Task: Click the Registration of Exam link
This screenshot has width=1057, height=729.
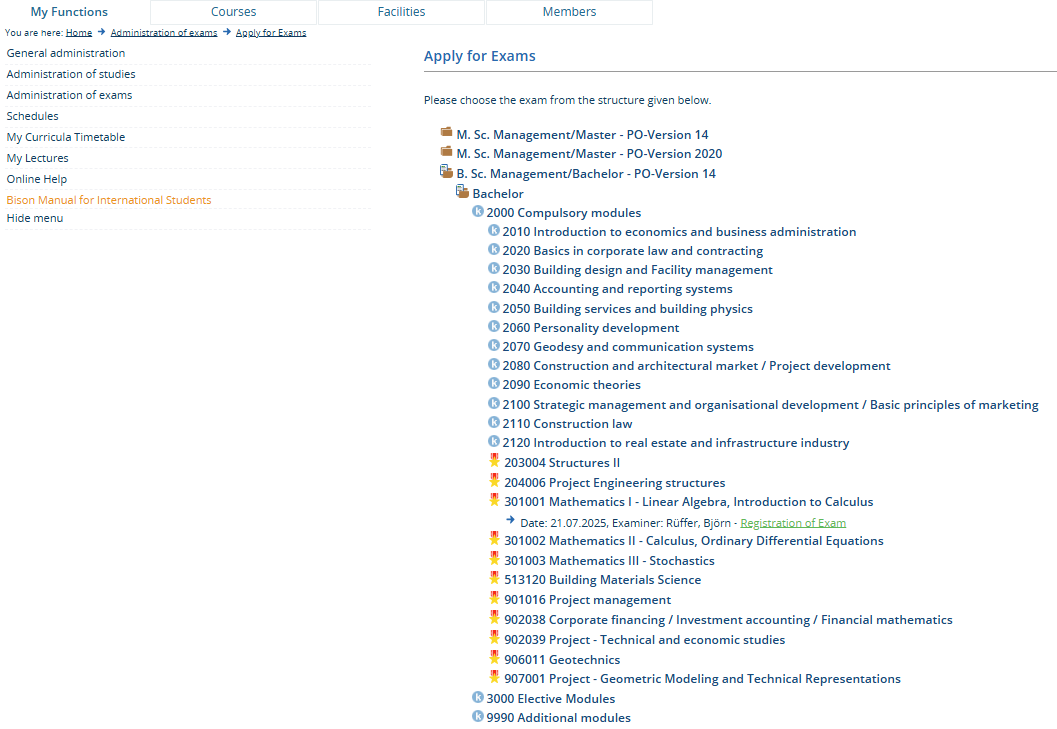Action: click(x=793, y=523)
